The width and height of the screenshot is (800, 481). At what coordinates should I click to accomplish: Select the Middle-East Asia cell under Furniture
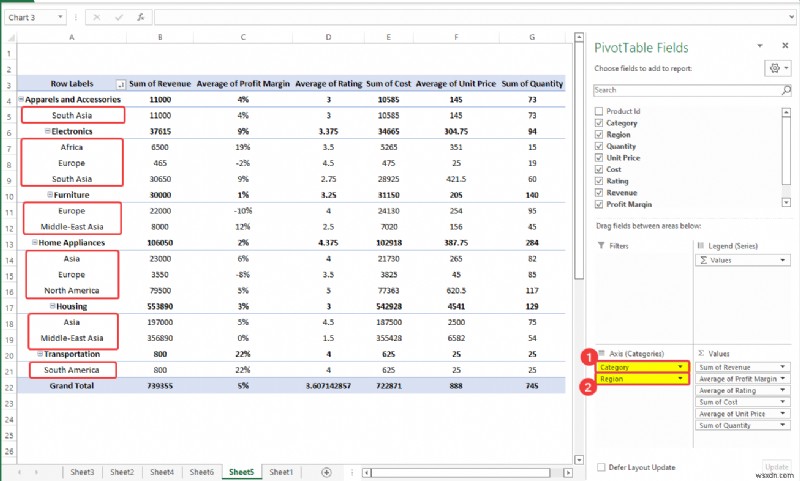72,226
